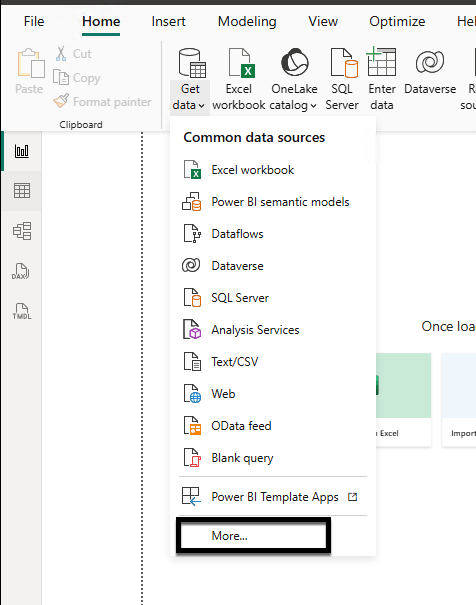Open DAX query view in sidebar
This screenshot has width=476, height=605.
pos(22,271)
